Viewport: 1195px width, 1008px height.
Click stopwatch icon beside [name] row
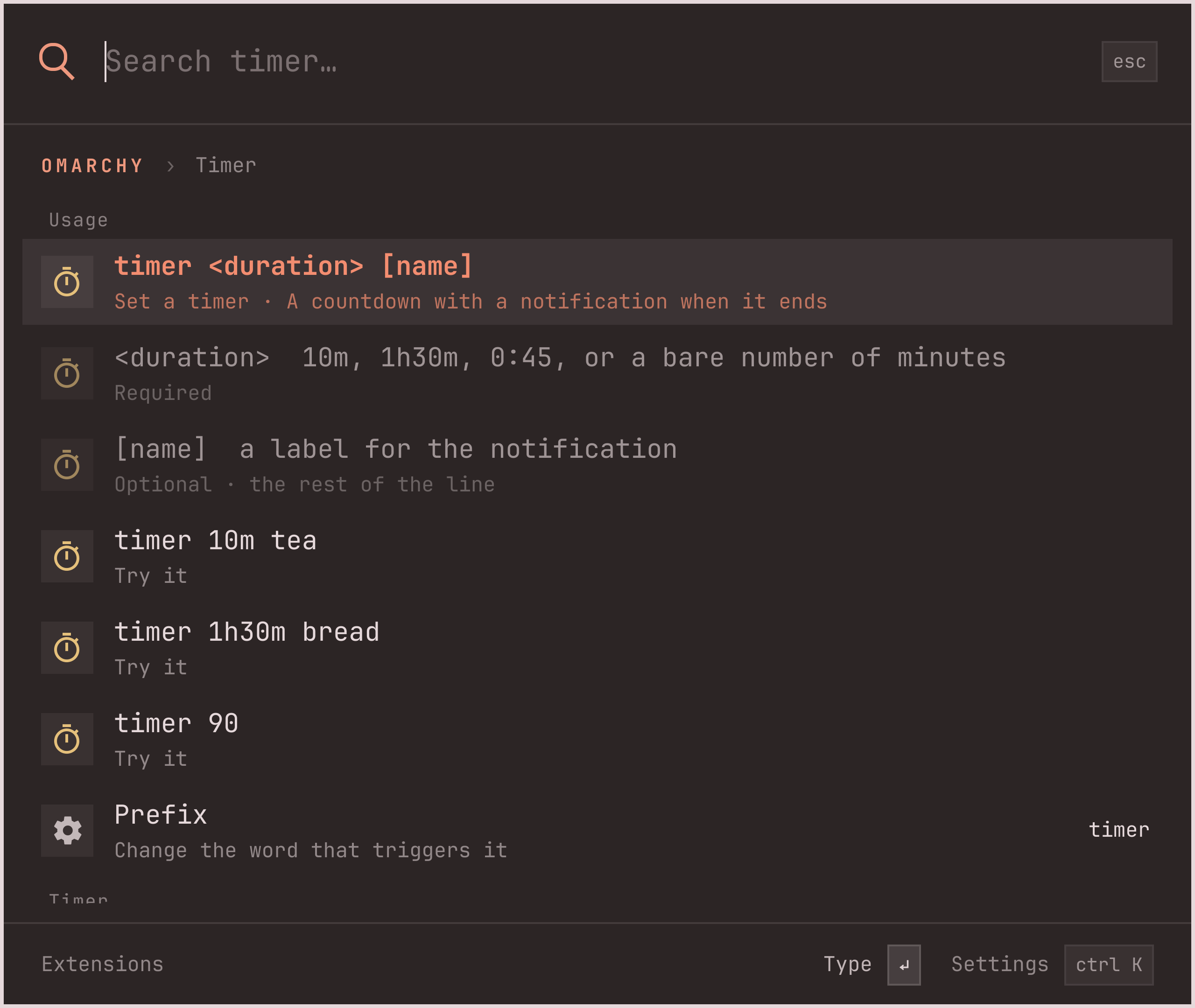[67, 465]
